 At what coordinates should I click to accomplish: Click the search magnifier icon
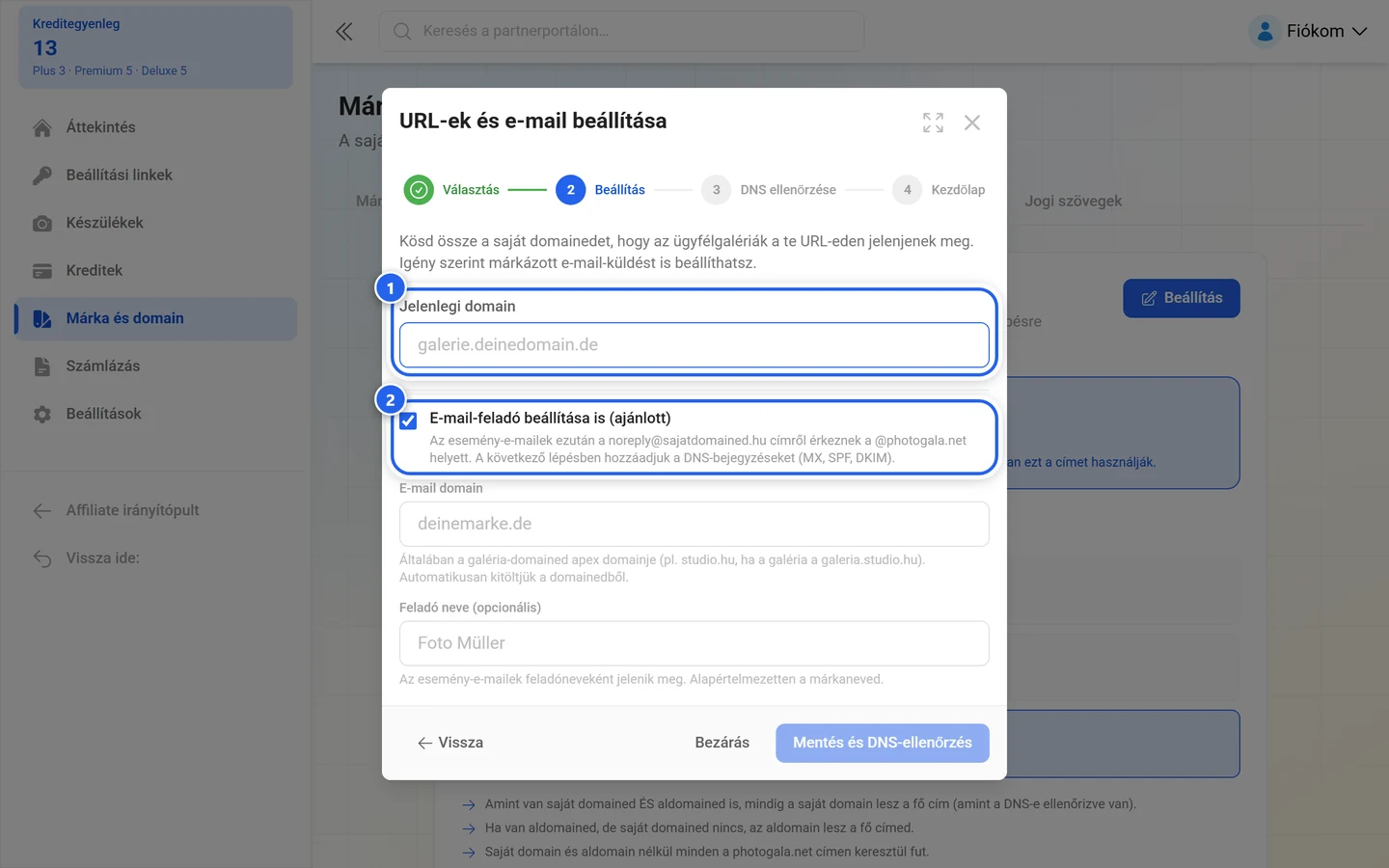pyautogui.click(x=402, y=32)
